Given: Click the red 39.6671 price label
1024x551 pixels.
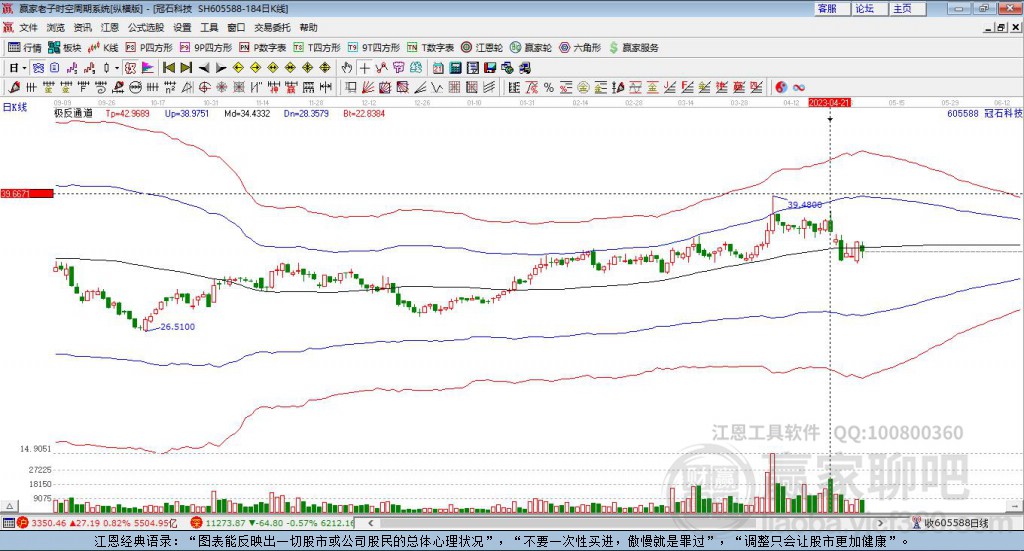Looking at the screenshot, I should 27,194.
